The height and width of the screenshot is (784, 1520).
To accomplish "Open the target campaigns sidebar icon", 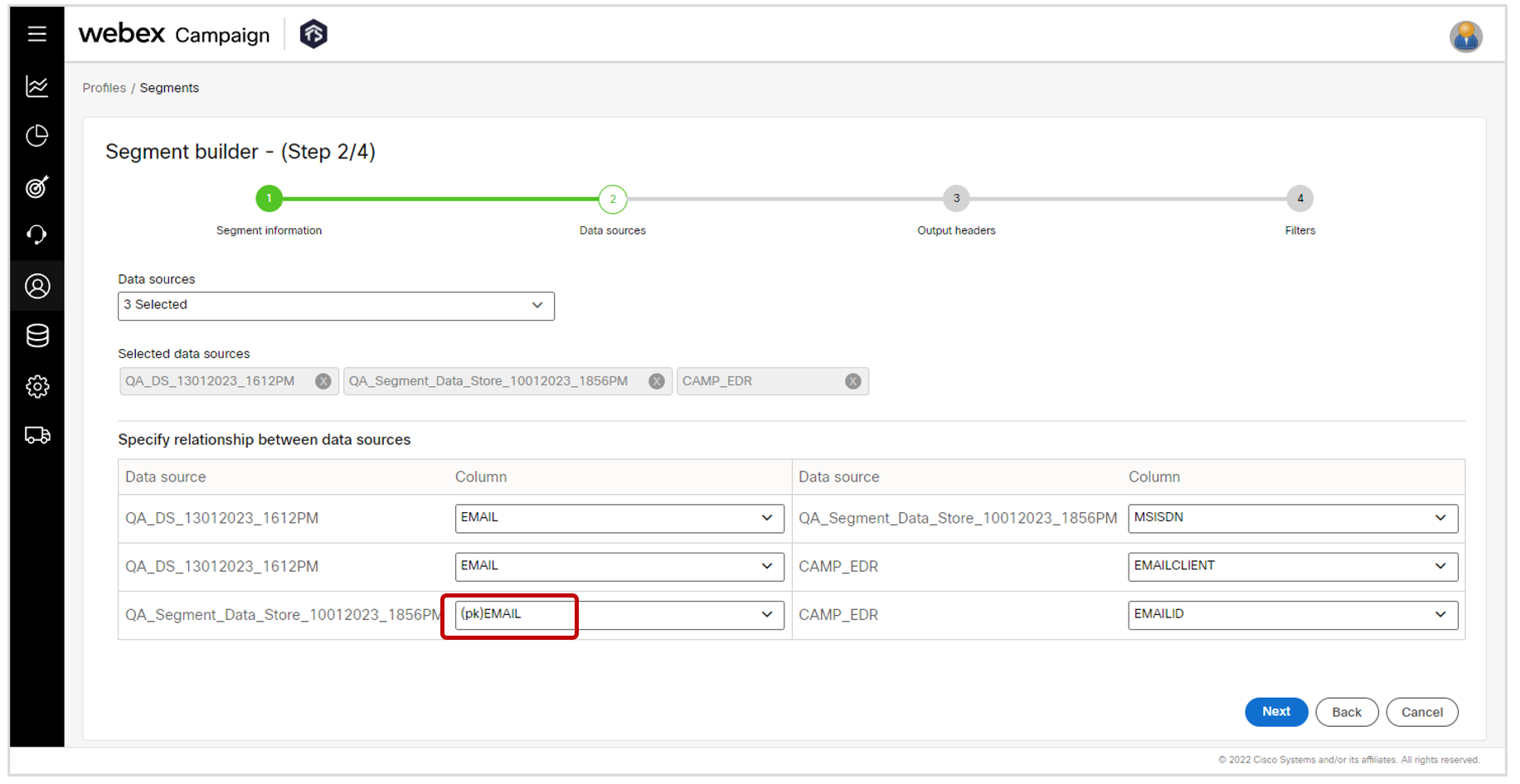I will click(36, 186).
